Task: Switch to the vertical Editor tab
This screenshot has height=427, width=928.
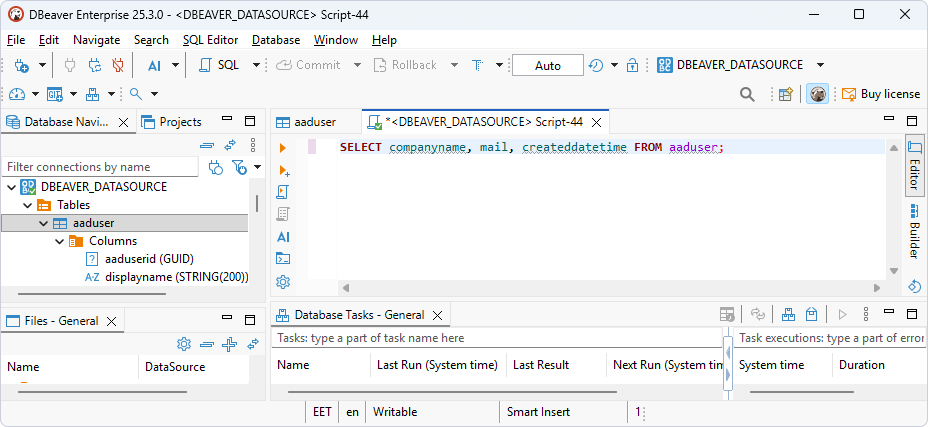Action: 915,164
